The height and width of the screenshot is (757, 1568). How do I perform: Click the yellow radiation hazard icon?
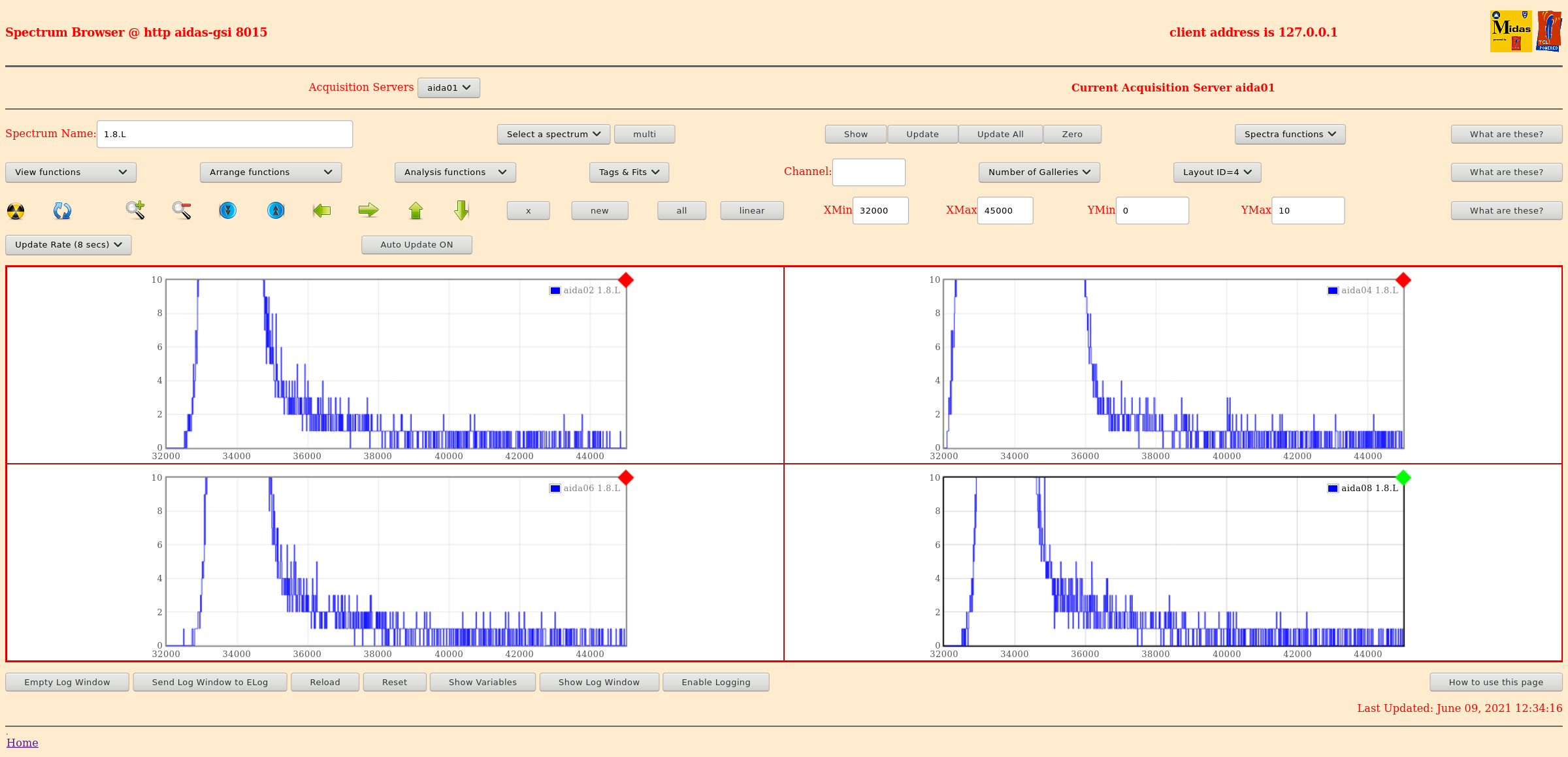click(16, 211)
